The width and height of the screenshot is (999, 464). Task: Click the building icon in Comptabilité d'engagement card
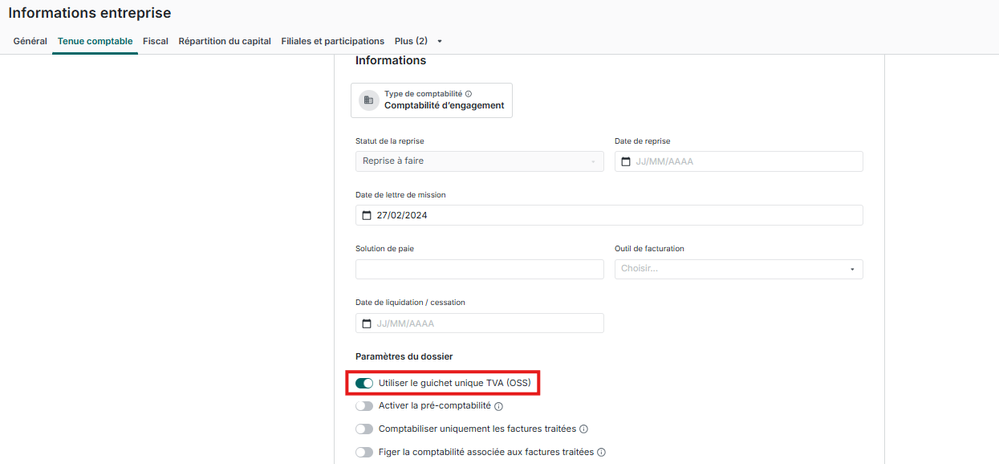(369, 100)
